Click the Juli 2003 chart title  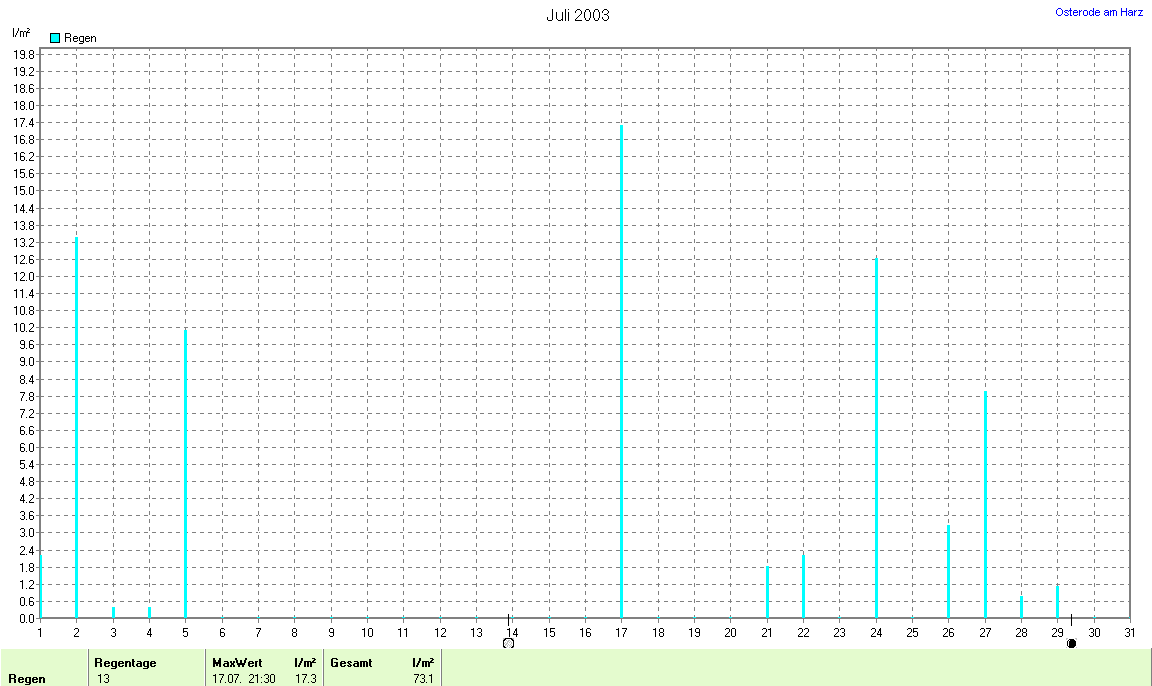pos(577,15)
